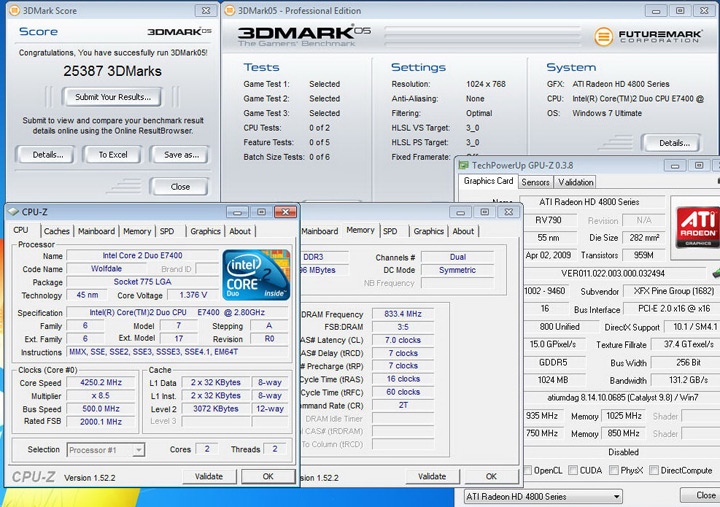Click the Bus Speed value 500.0 MHz
Image resolution: width=720 pixels, height=507 pixels.
pos(101,409)
